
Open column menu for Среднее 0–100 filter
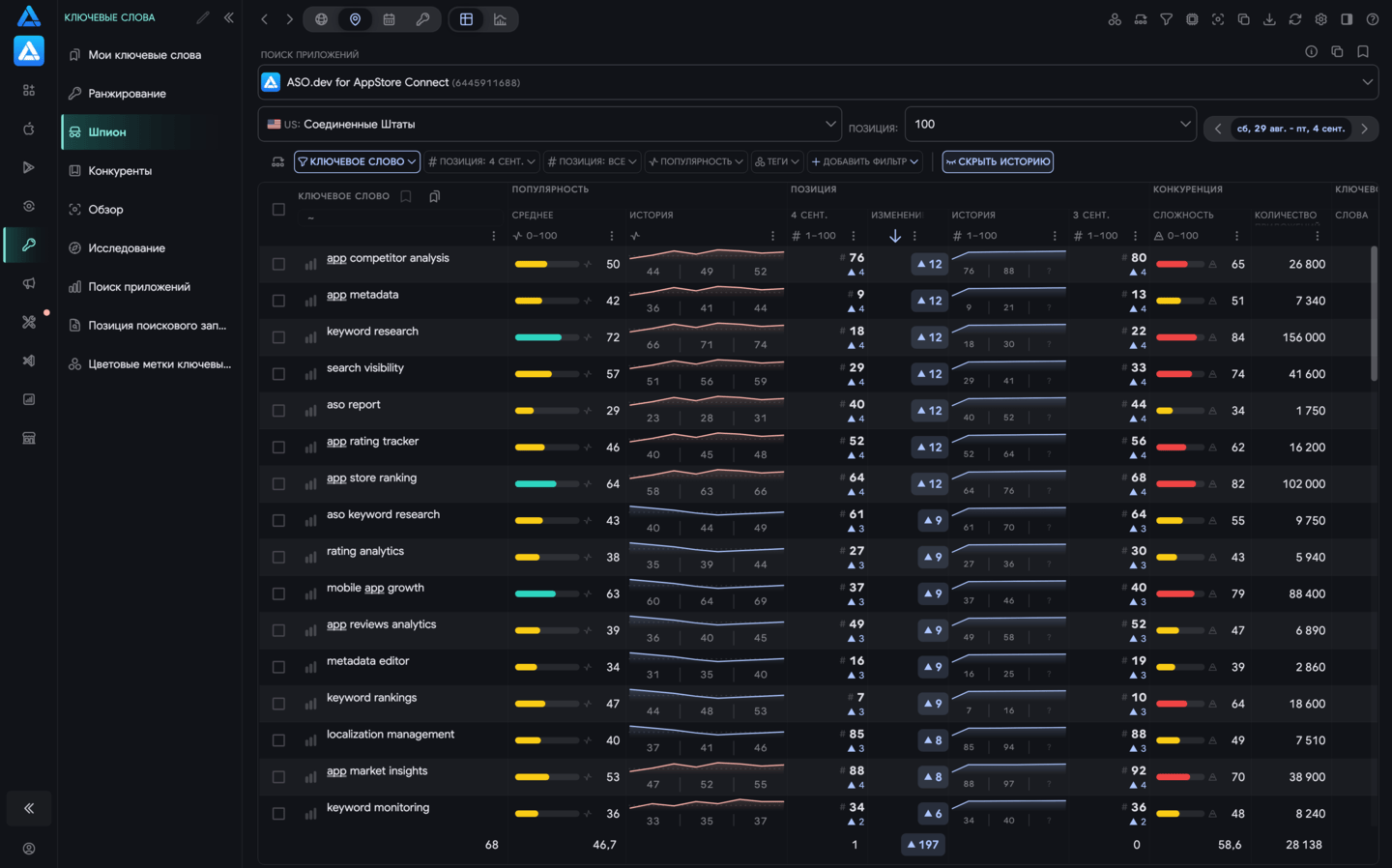pyautogui.click(x=612, y=236)
